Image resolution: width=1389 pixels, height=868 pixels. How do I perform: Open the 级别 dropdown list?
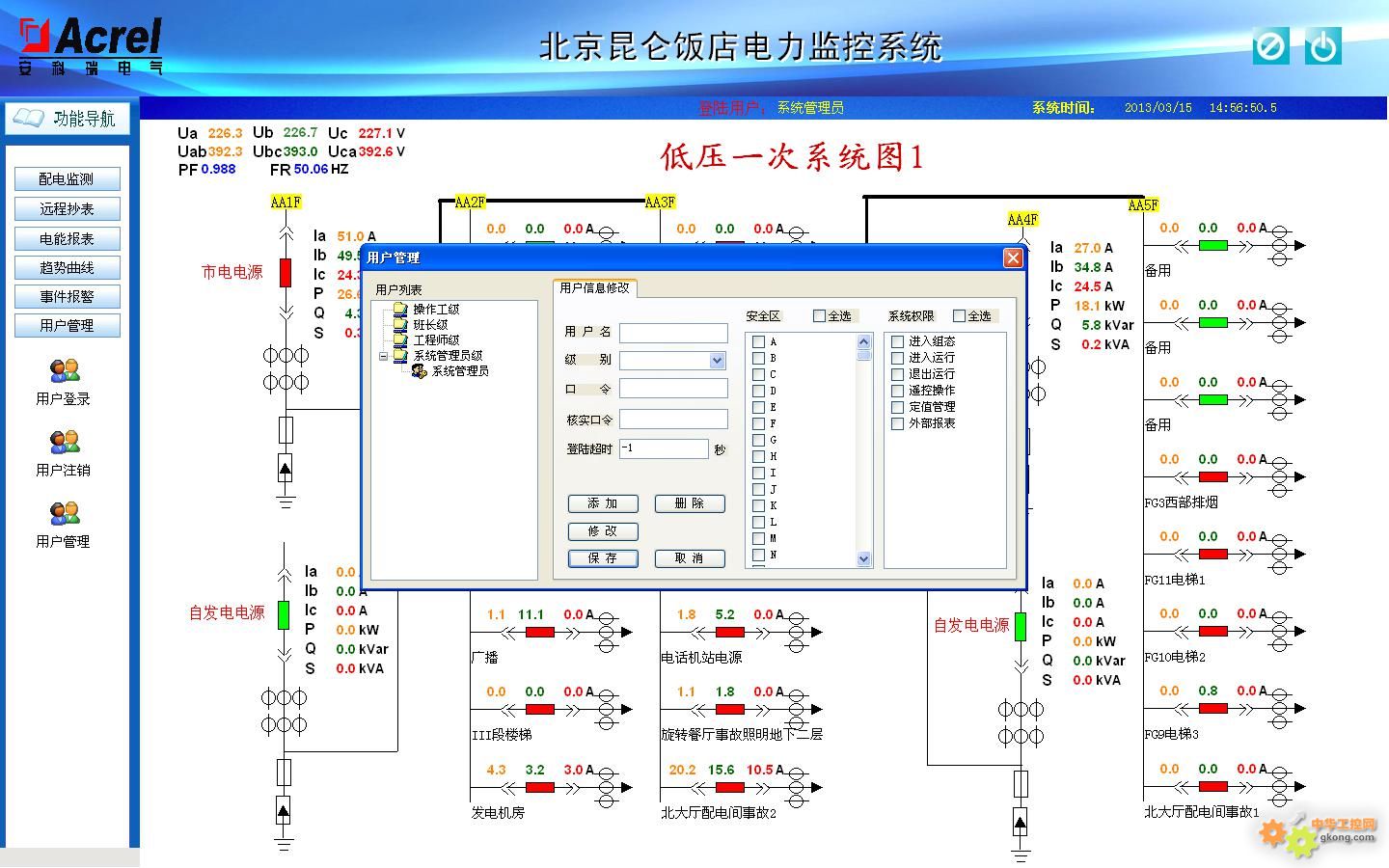(x=717, y=361)
